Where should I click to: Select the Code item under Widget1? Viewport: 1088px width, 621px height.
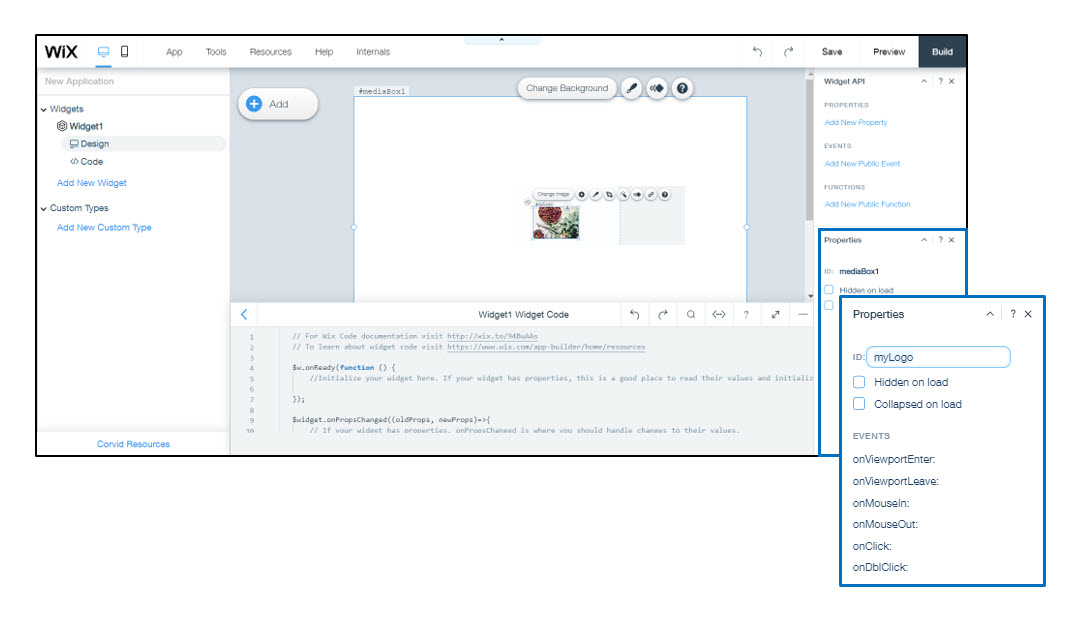[x=91, y=161]
